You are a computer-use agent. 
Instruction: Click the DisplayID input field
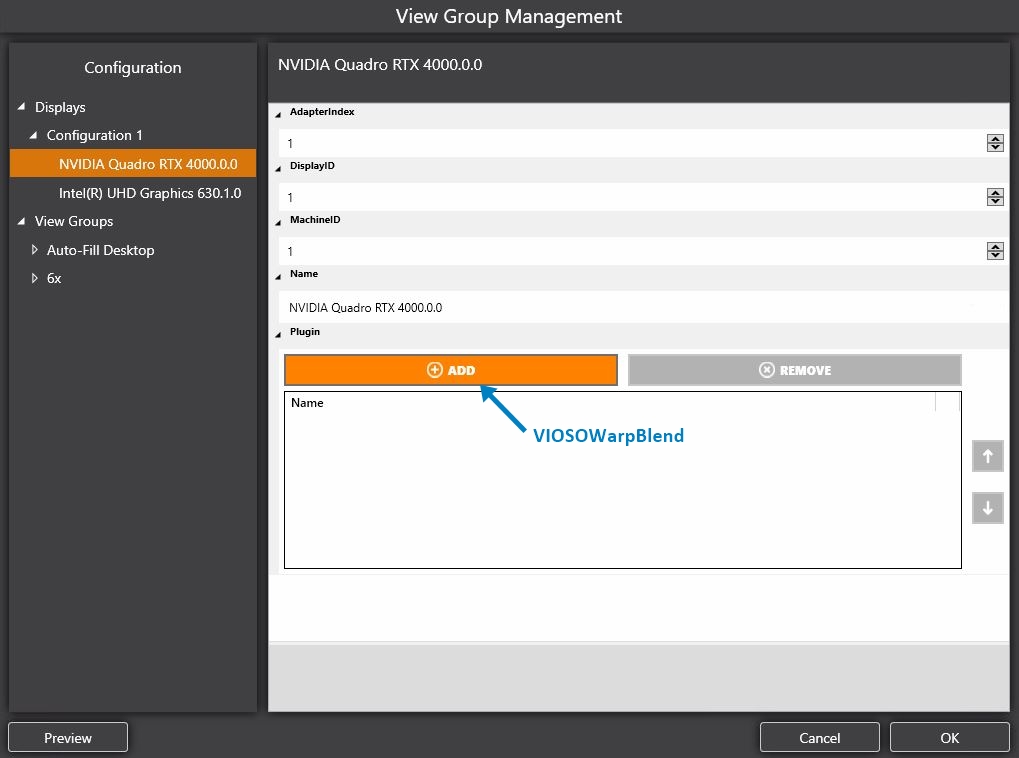coord(631,197)
